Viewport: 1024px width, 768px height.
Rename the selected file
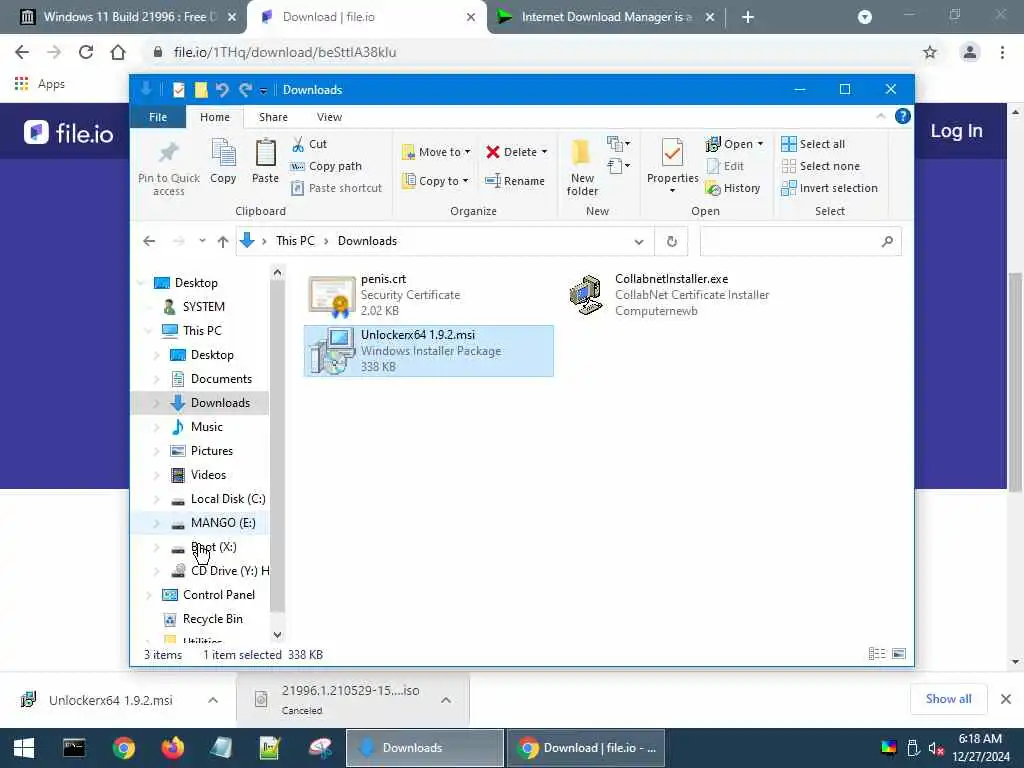point(515,181)
